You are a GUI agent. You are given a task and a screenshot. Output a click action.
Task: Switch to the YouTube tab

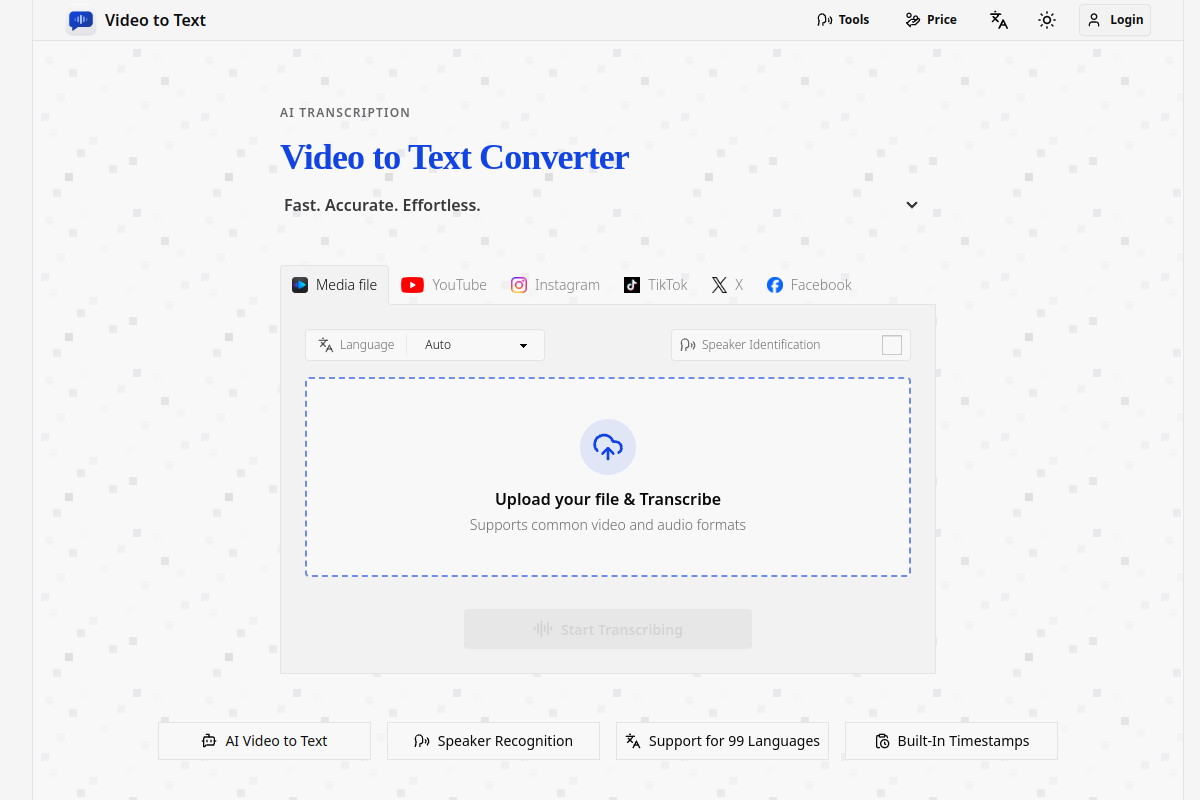point(444,285)
